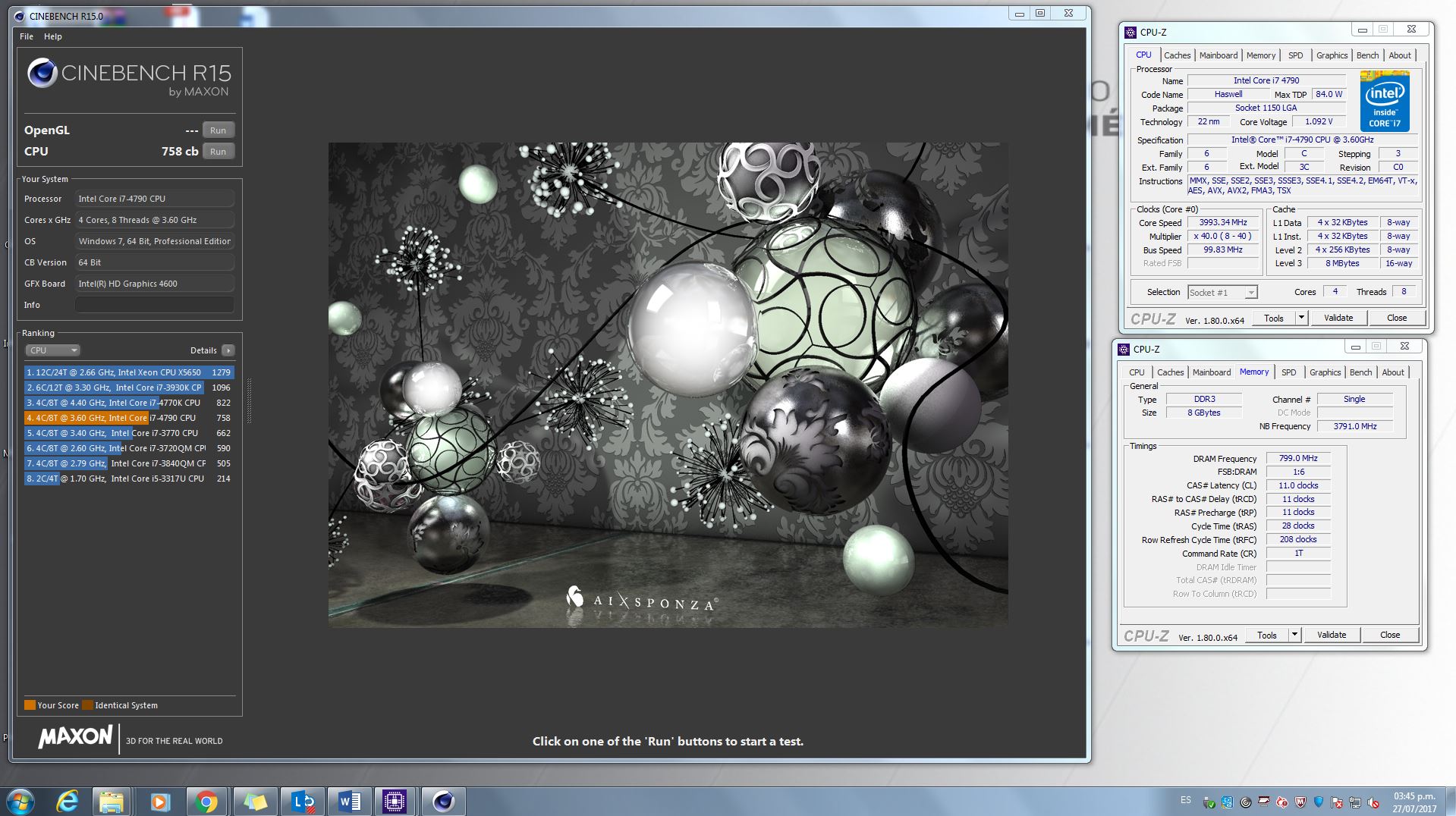Click the left panel splitter handle
1456x816 pixels.
(x=249, y=401)
